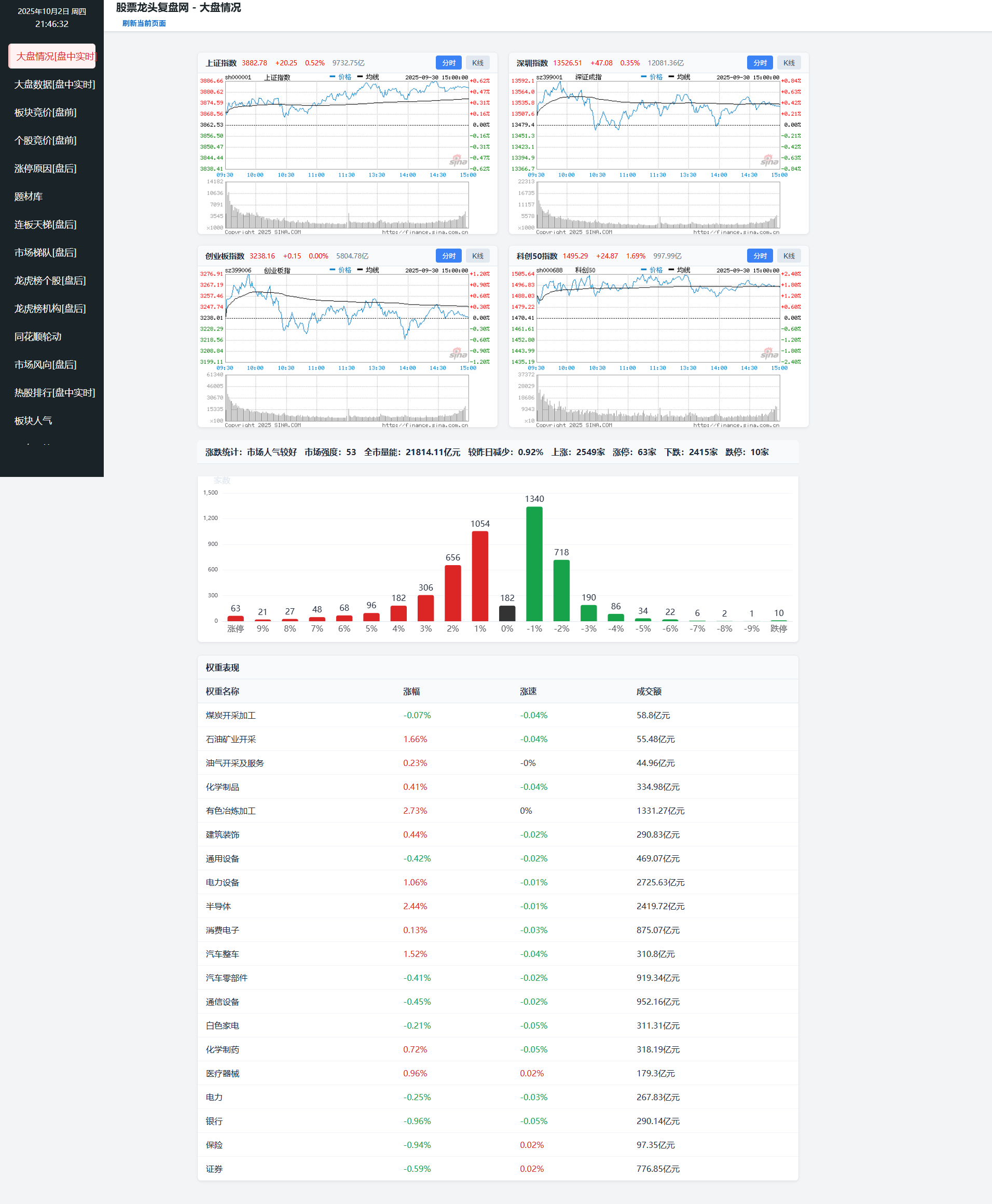The image size is (992, 1204).
Task: Switch 深圳指数 chart to K线 view
Action: pyautogui.click(x=789, y=63)
